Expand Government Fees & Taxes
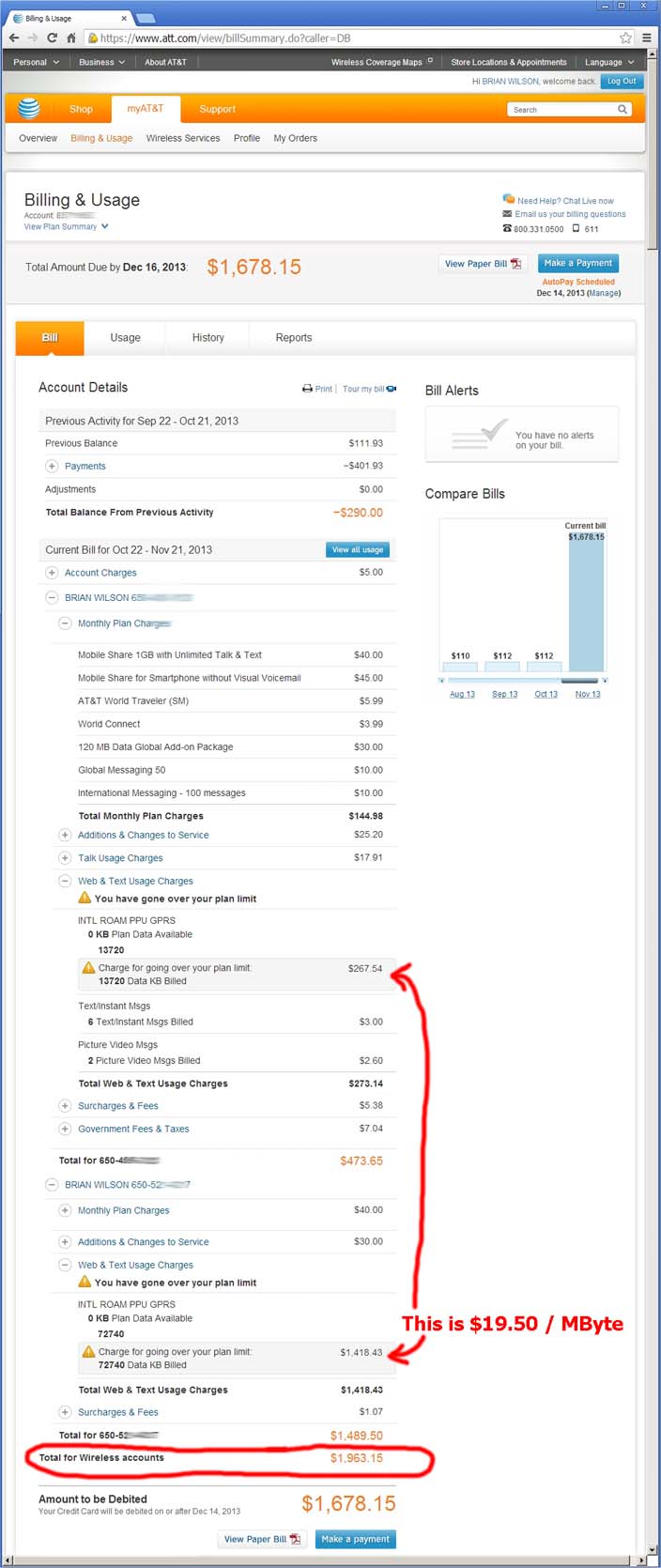The width and height of the screenshot is (661, 1568). click(x=65, y=1129)
